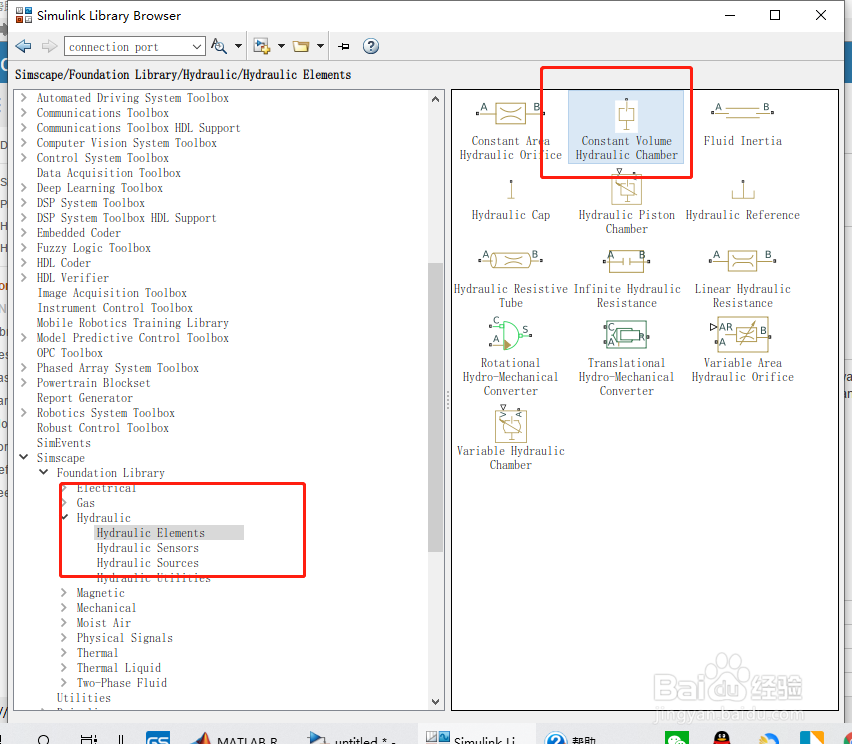Toggle the stay-on-top pin icon
The width and height of the screenshot is (852, 744).
click(344, 46)
